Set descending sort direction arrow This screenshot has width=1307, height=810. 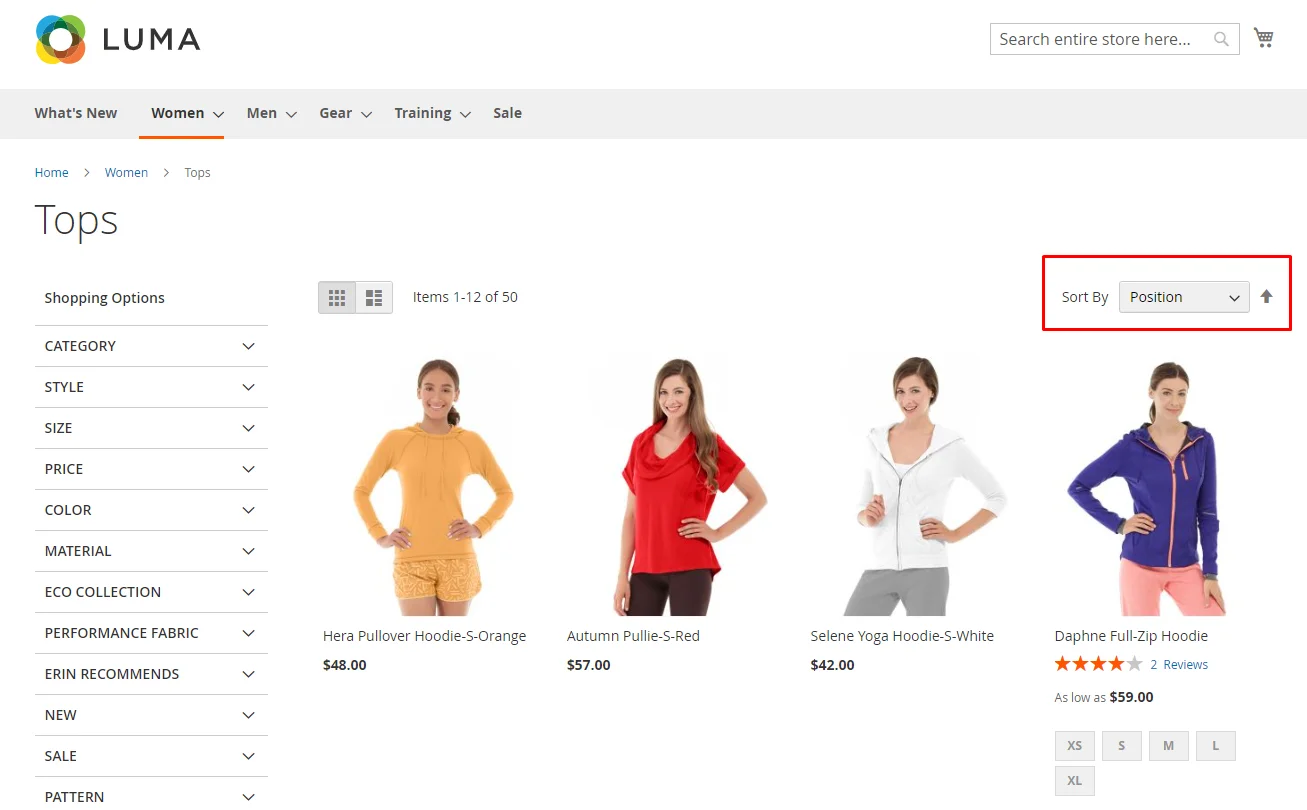coord(1267,296)
